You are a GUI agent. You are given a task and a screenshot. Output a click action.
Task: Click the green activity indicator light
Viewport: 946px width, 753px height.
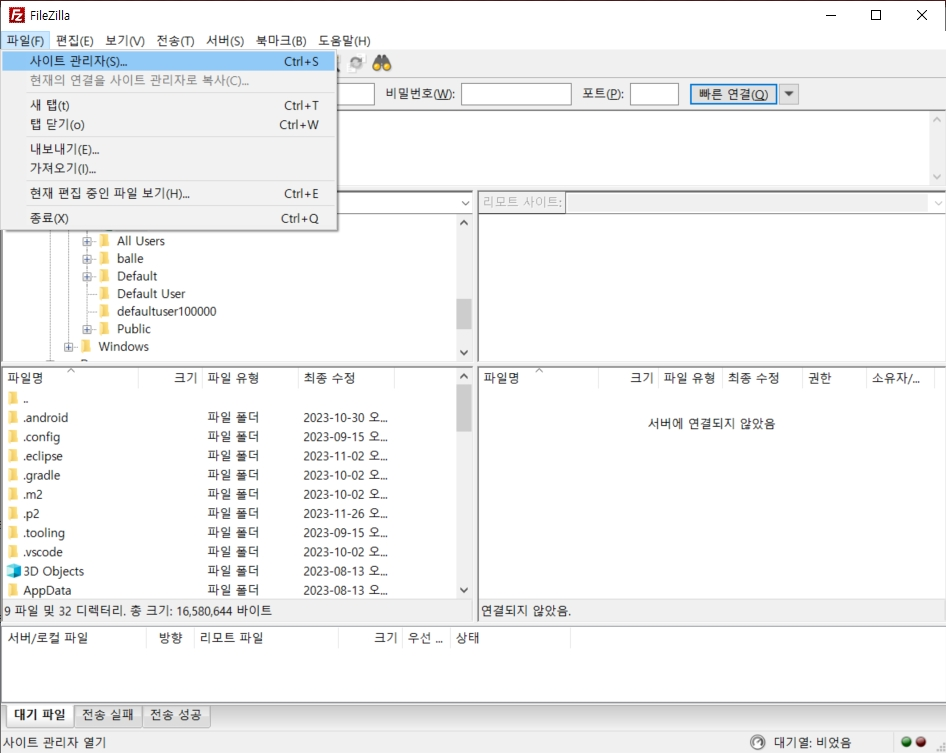coord(906,742)
